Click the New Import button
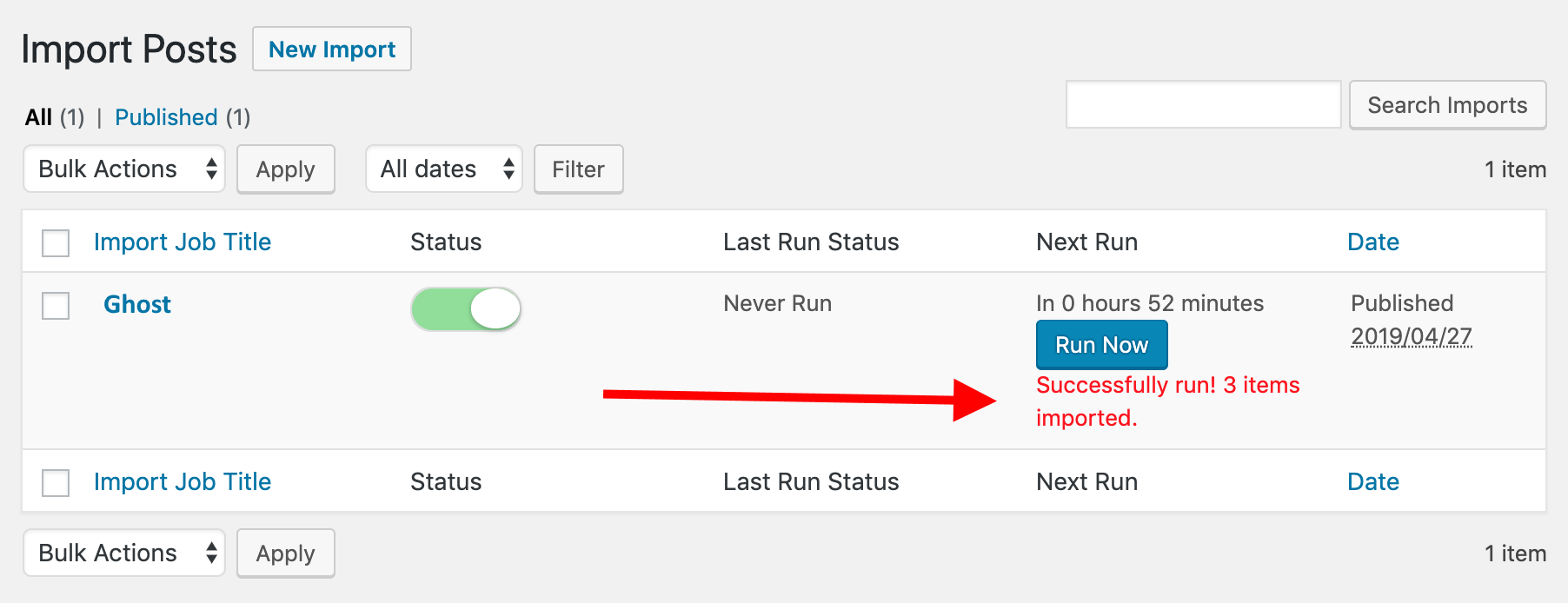The width and height of the screenshot is (1568, 603). click(331, 50)
